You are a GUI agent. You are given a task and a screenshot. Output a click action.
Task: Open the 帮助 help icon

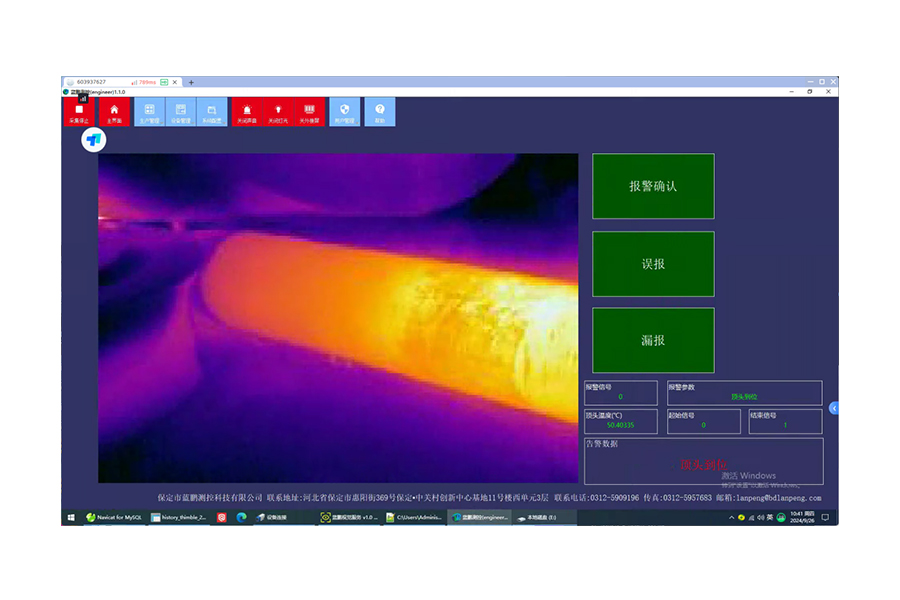click(380, 112)
